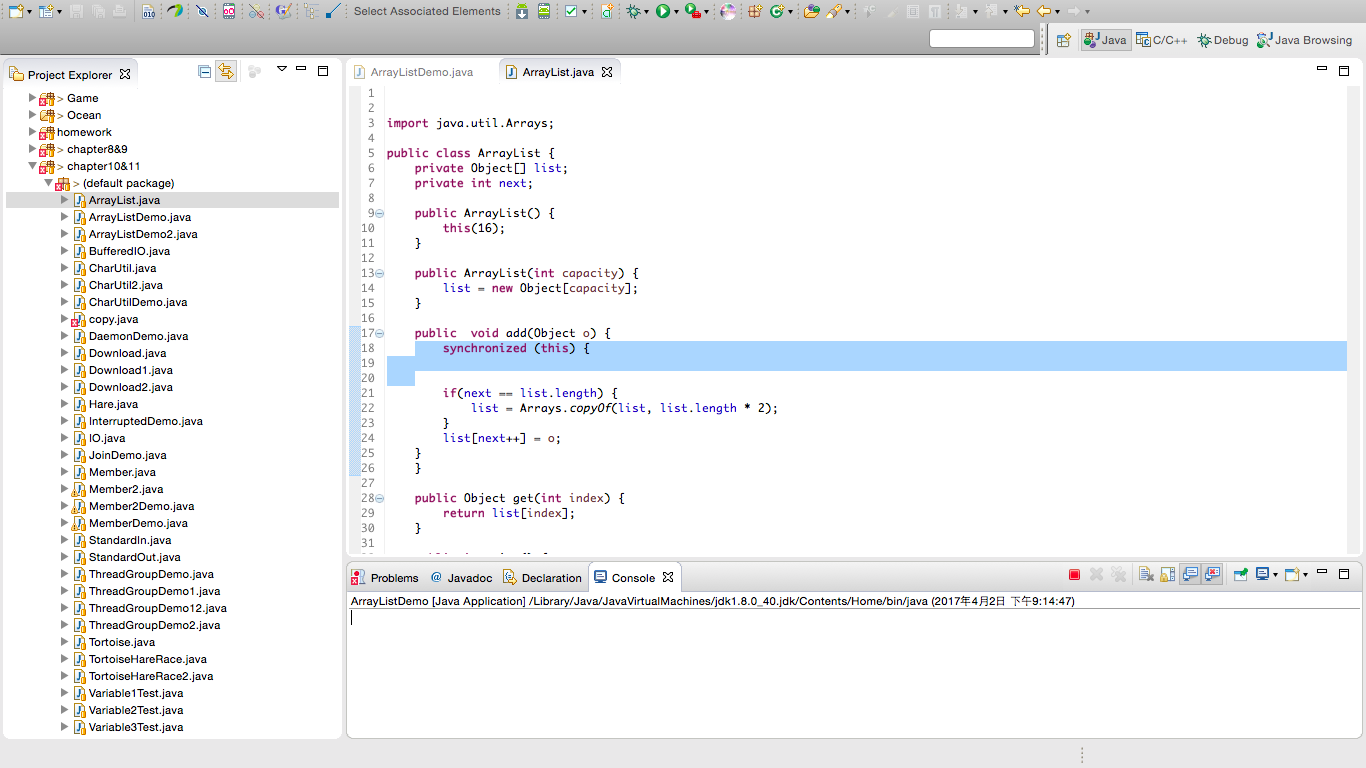Open the Run button dropdown arrow
1366x768 pixels.
point(676,12)
